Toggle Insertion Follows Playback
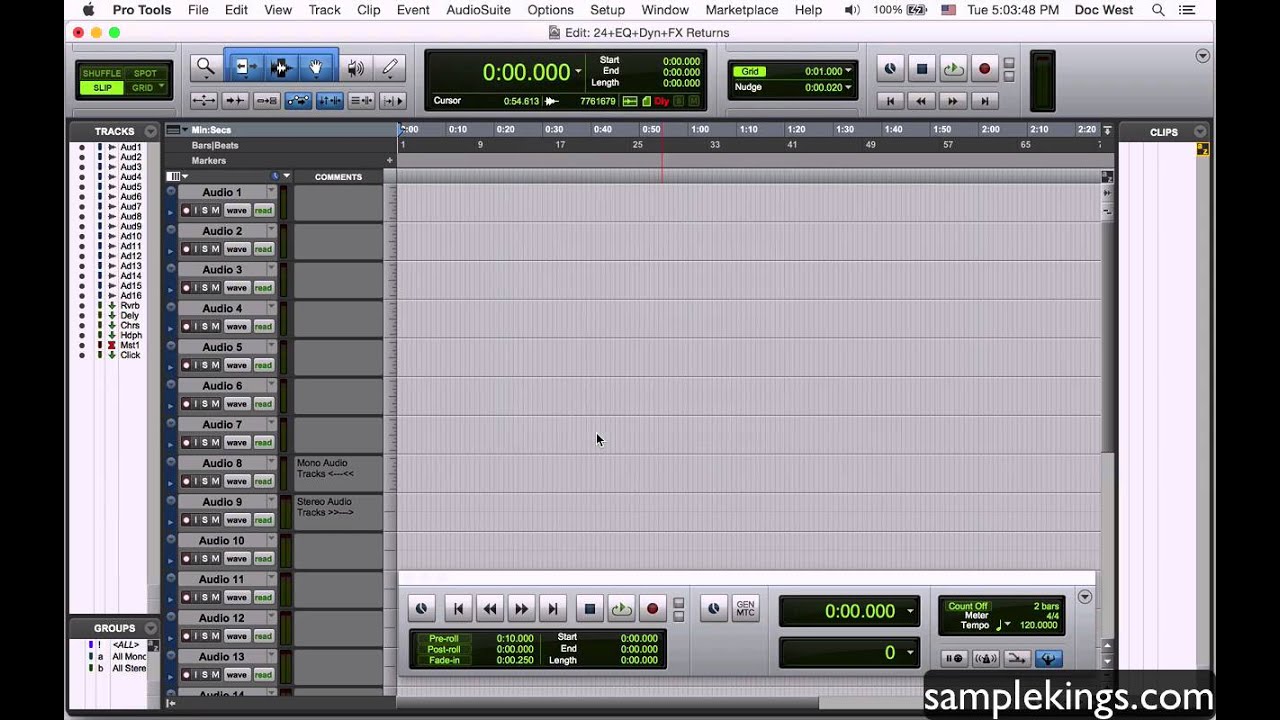Viewport: 1280px width, 720px height. 393,100
